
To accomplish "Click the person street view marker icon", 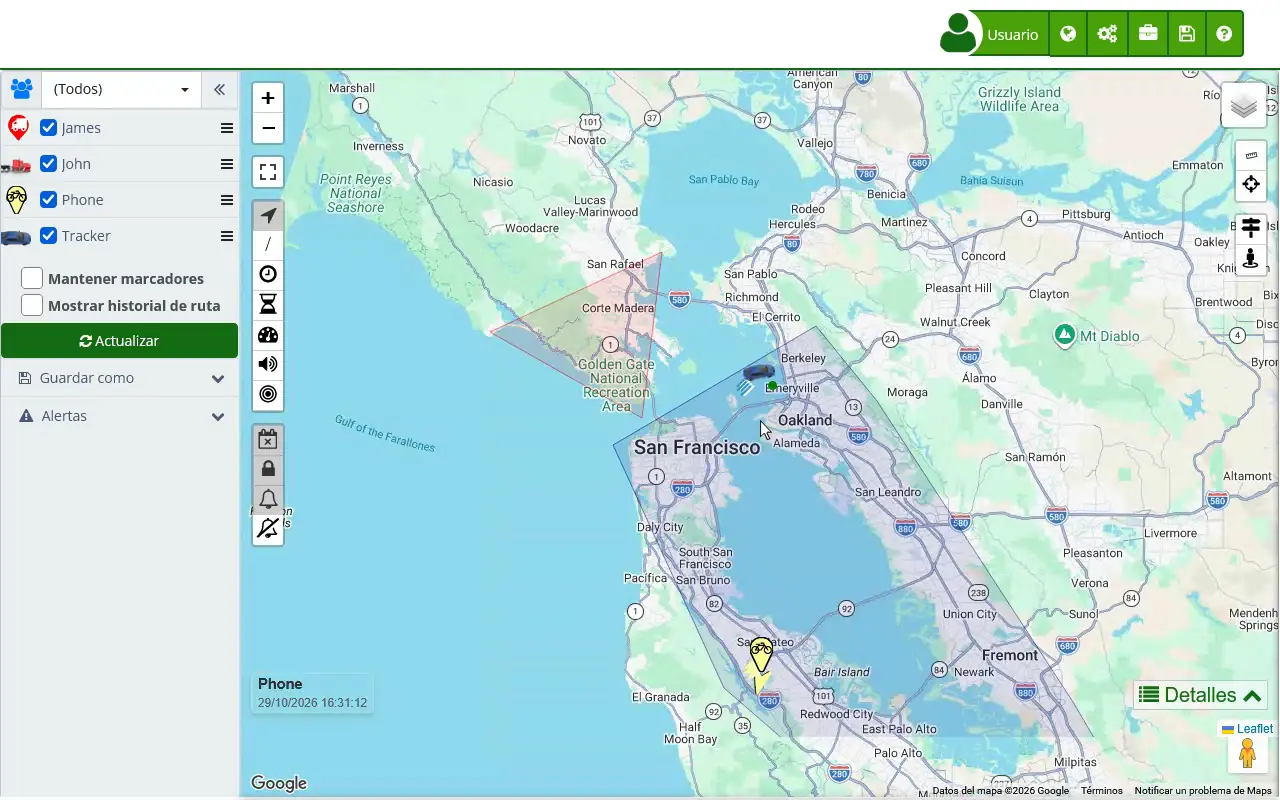I will pos(1251,259).
